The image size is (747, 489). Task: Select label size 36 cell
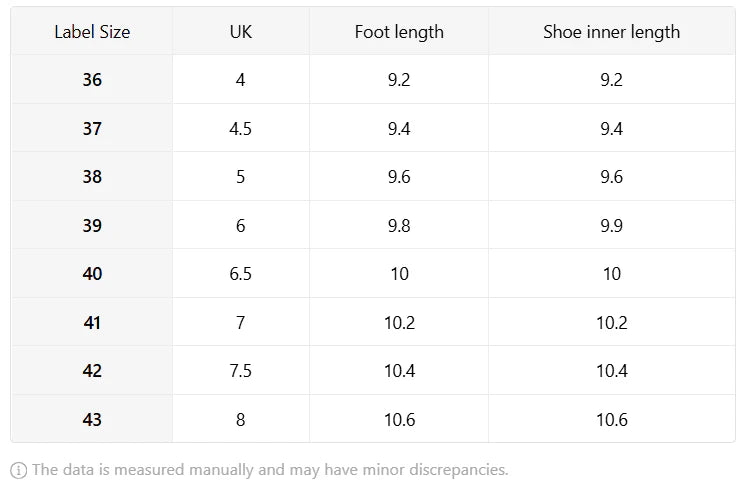[92, 80]
